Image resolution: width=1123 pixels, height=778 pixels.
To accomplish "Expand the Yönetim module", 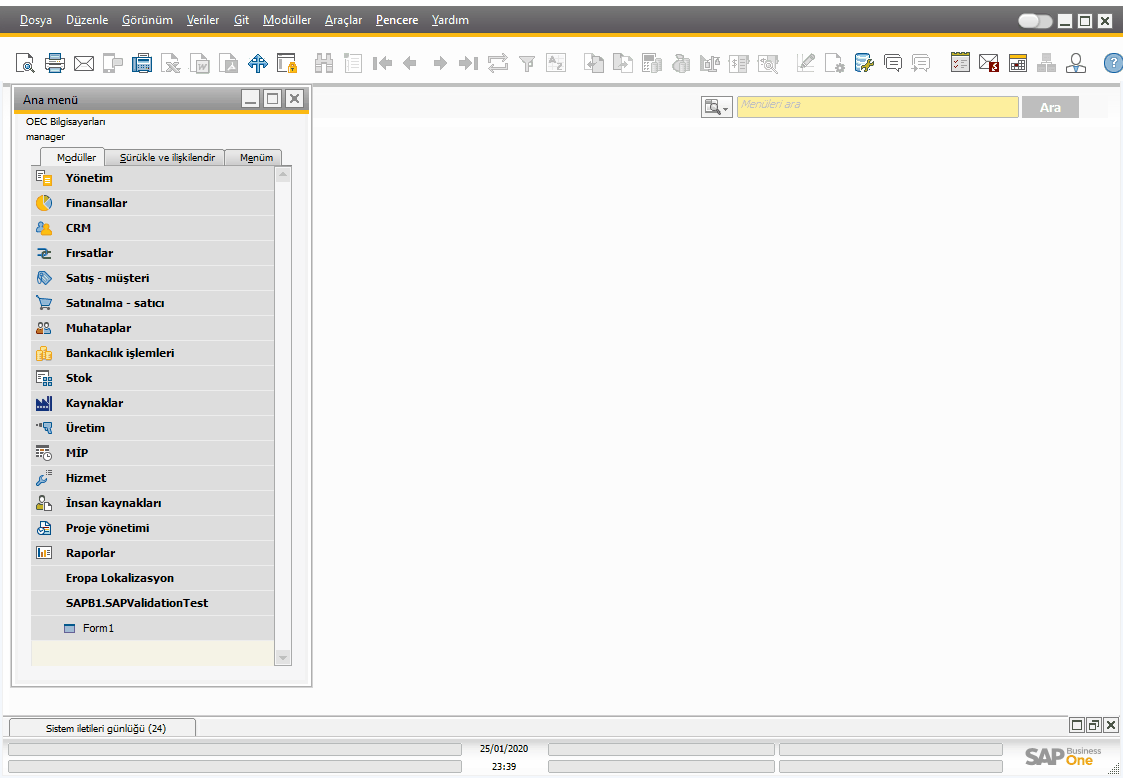I will click(153, 178).
